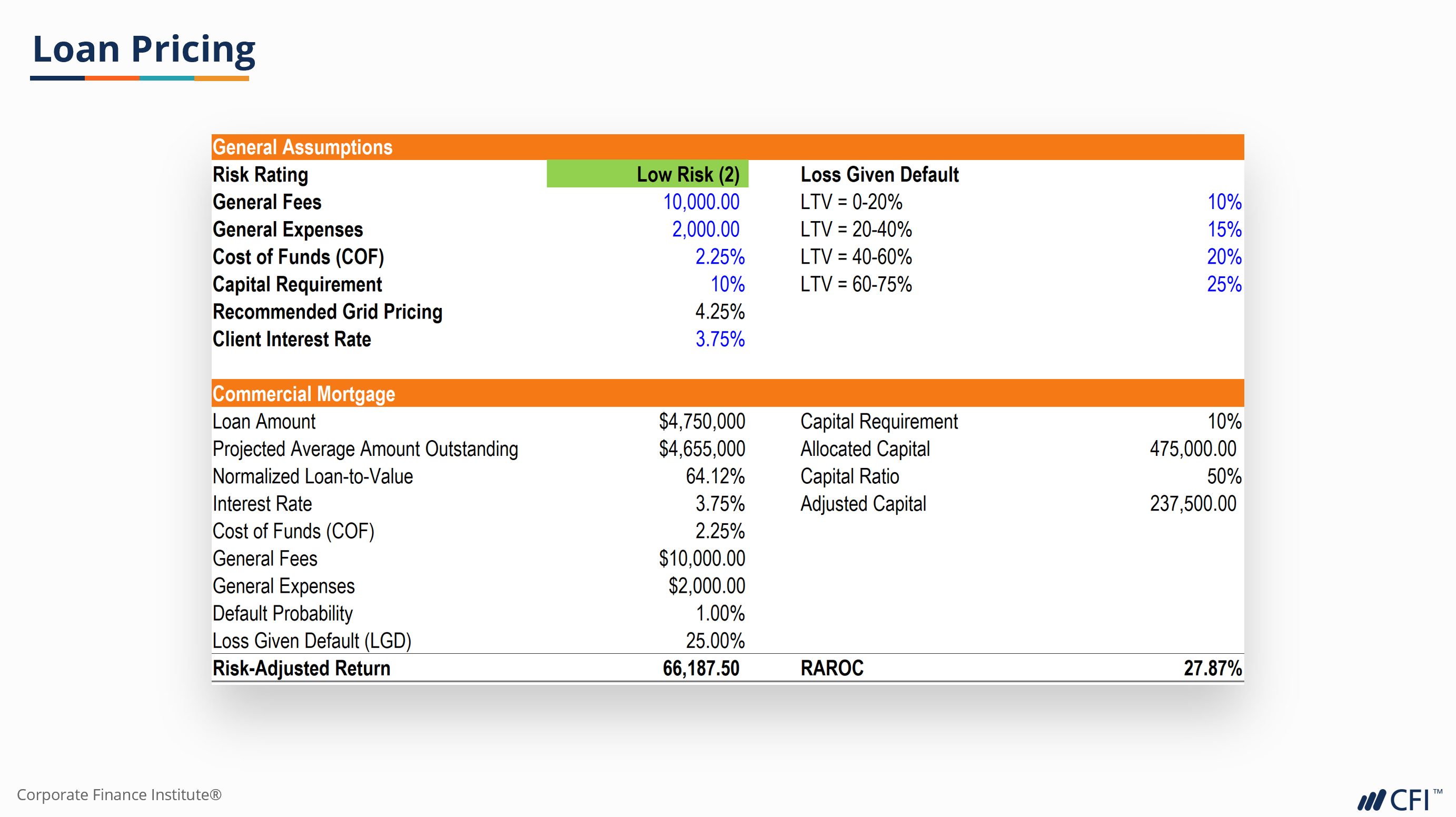Click the LTV = 0-20% value of 10%
1456x817 pixels.
tap(1224, 202)
